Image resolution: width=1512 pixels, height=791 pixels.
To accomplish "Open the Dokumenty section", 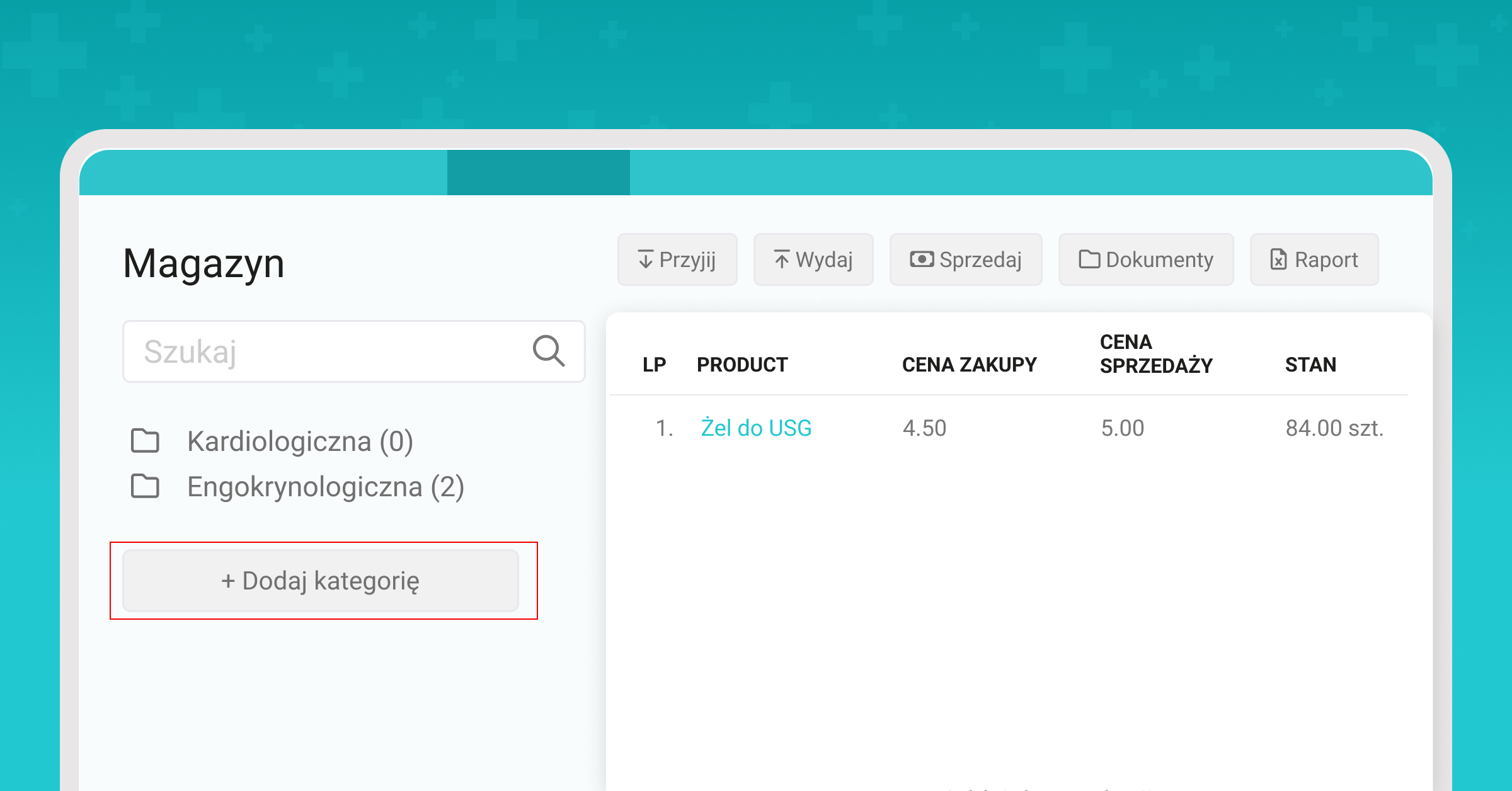I will click(x=1146, y=259).
